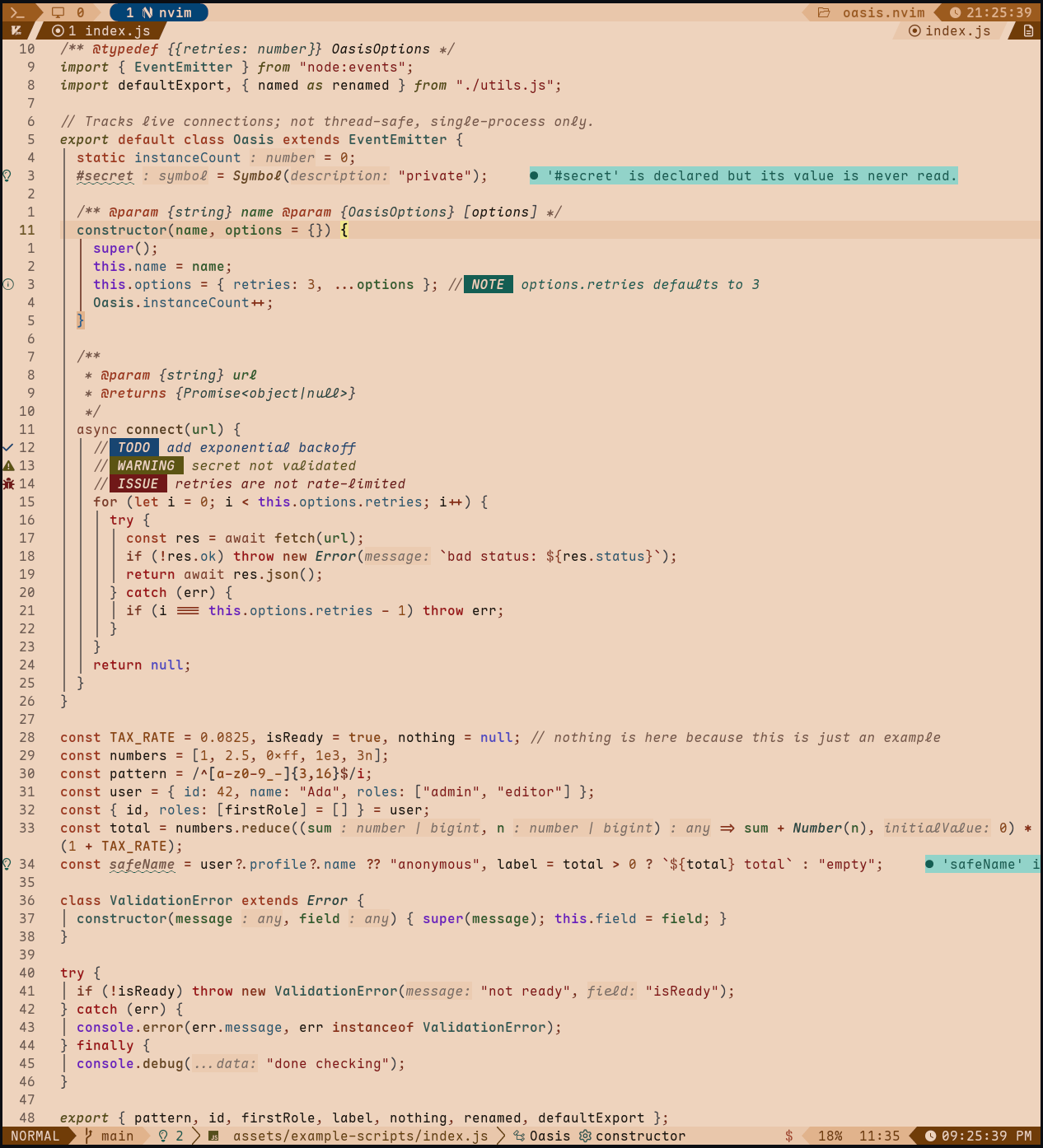Click the TODO badge in the comment
Screen dimensions: 1043x1148
click(x=134, y=447)
